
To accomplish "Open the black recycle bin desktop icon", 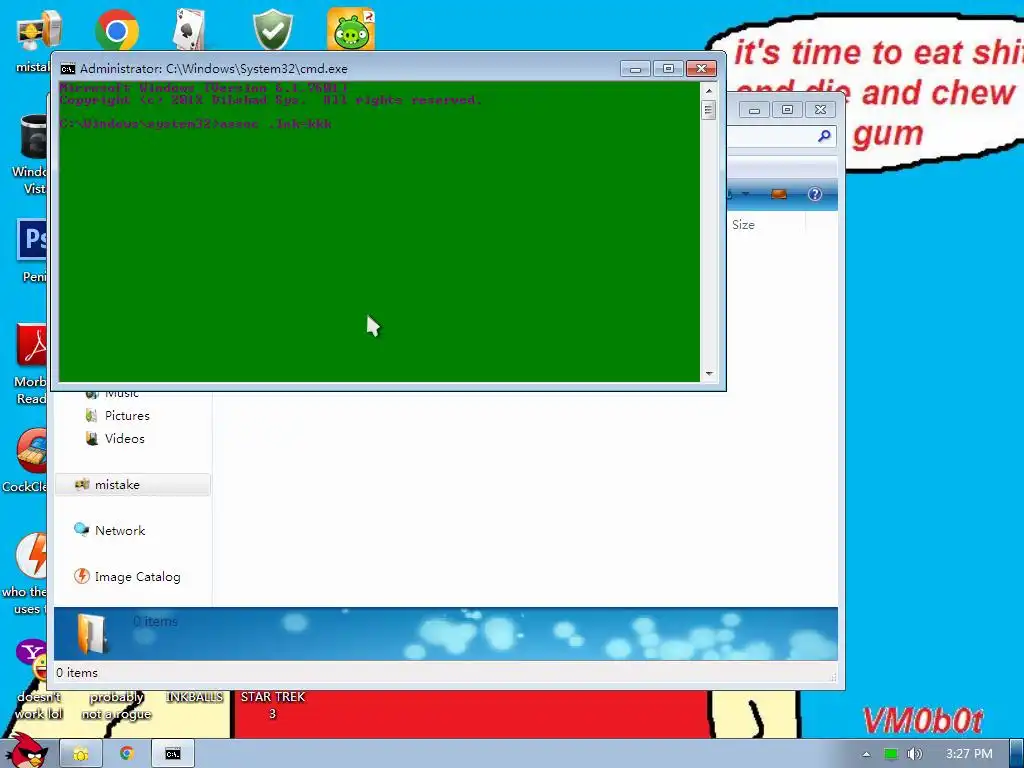I will click(33, 137).
